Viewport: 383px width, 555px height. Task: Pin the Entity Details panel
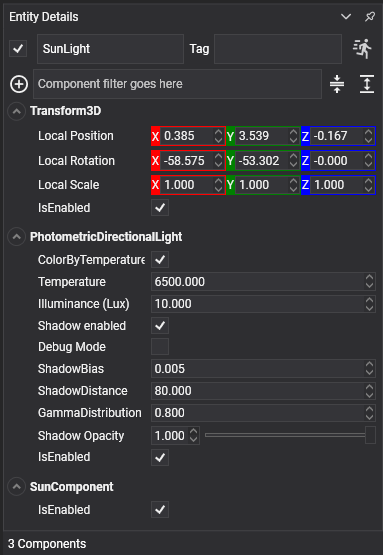[x=370, y=17]
